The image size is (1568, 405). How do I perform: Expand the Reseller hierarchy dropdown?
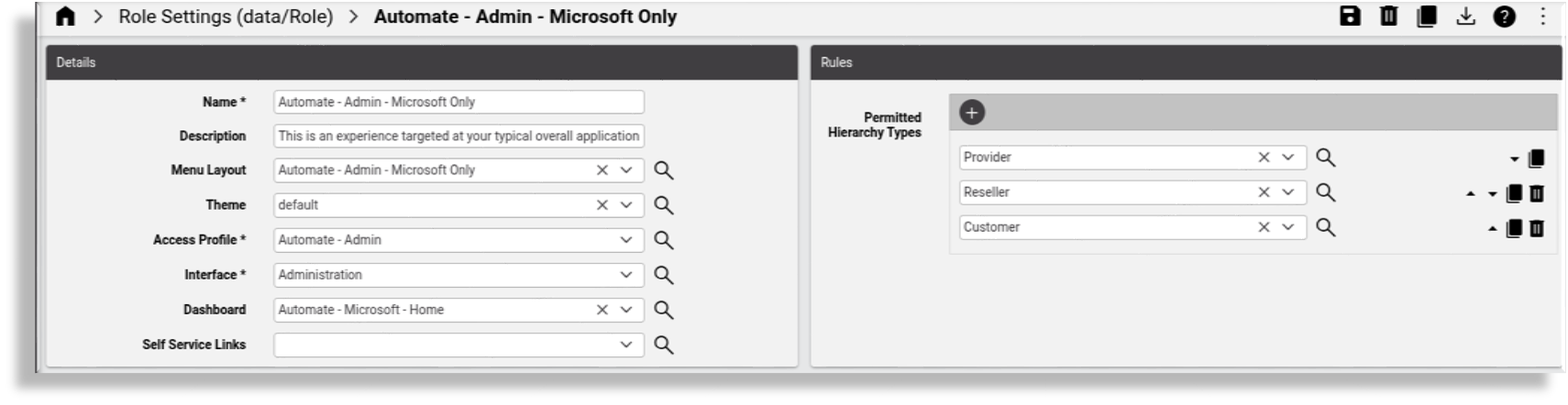pos(1287,192)
